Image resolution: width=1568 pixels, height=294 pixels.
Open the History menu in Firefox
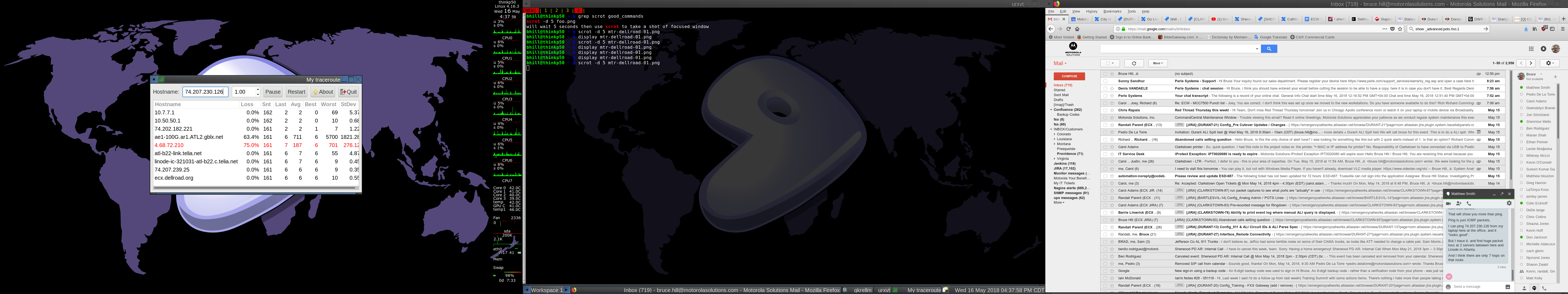point(1091,11)
